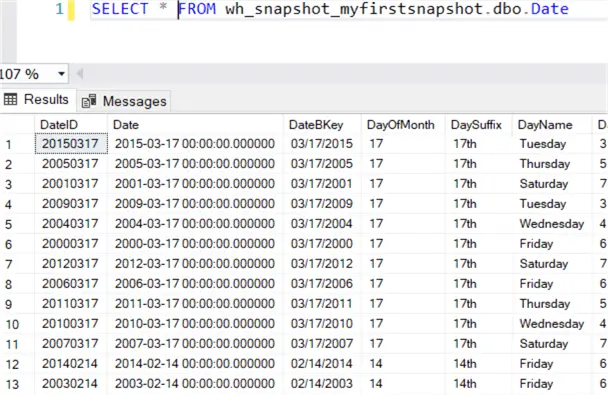The width and height of the screenshot is (608, 395).
Task: Select cell 20140214 in DateID column
Action: point(71,364)
